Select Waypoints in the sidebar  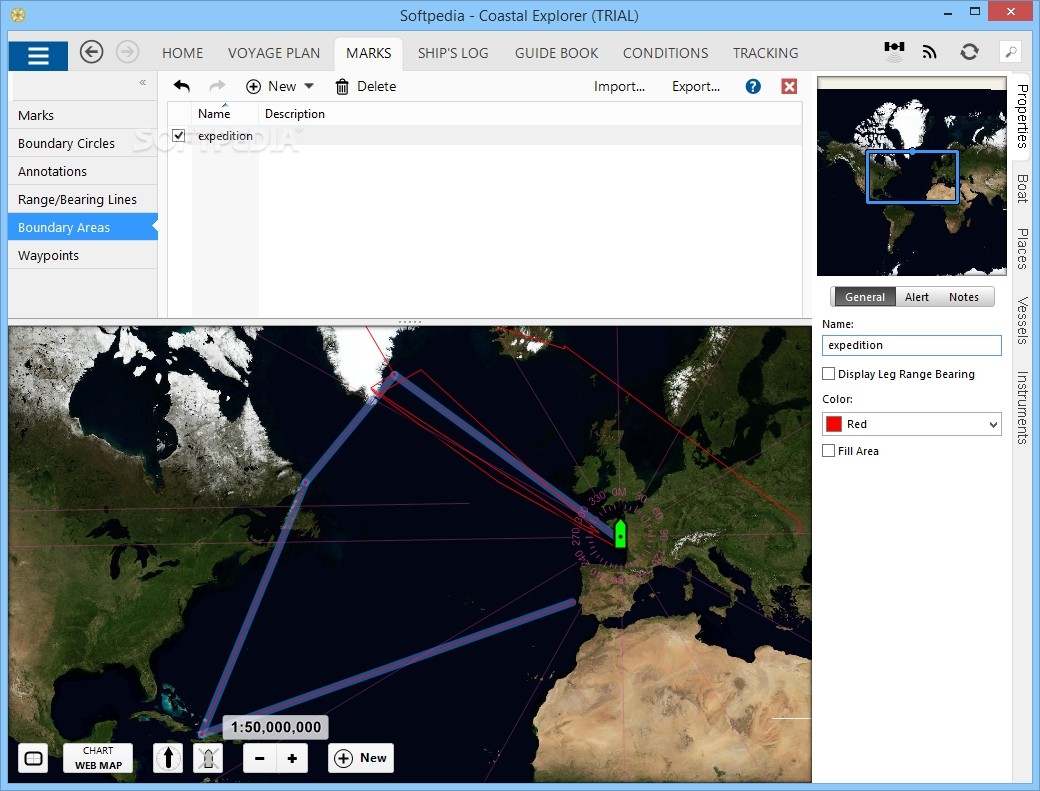coord(83,255)
